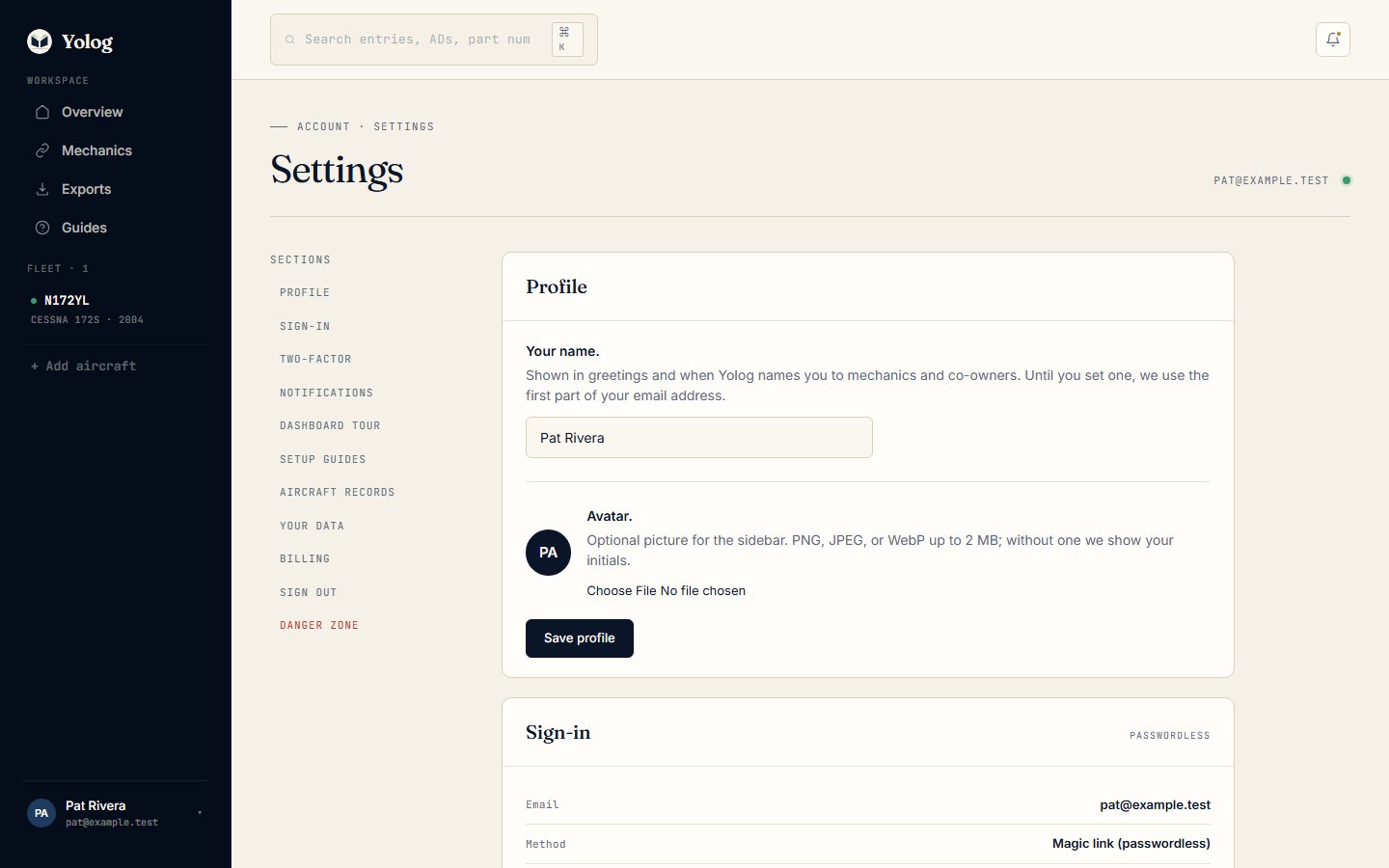1389x868 pixels.
Task: Jump to the Setup Guides section
Action: click(323, 459)
